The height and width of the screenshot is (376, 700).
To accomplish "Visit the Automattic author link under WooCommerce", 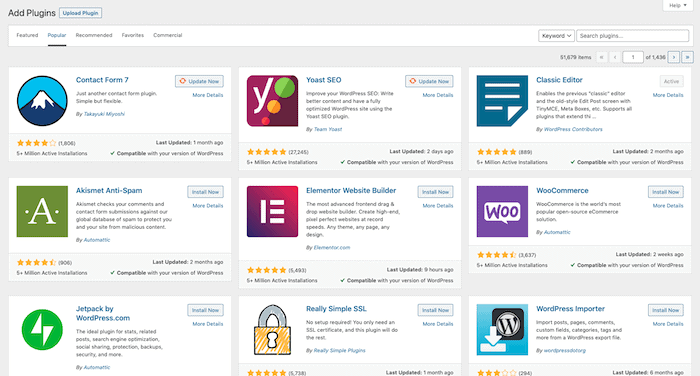I will coord(557,233).
